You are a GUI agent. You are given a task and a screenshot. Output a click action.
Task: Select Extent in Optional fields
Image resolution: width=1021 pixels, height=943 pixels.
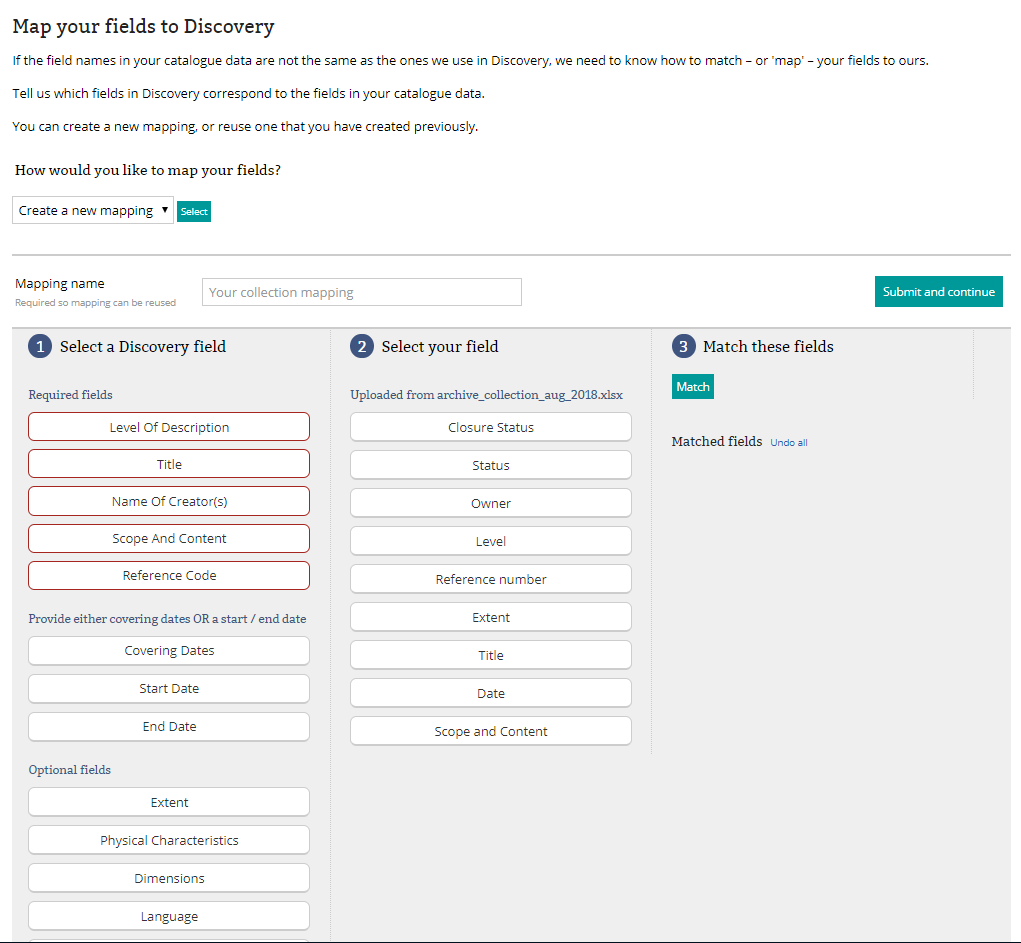(x=169, y=802)
